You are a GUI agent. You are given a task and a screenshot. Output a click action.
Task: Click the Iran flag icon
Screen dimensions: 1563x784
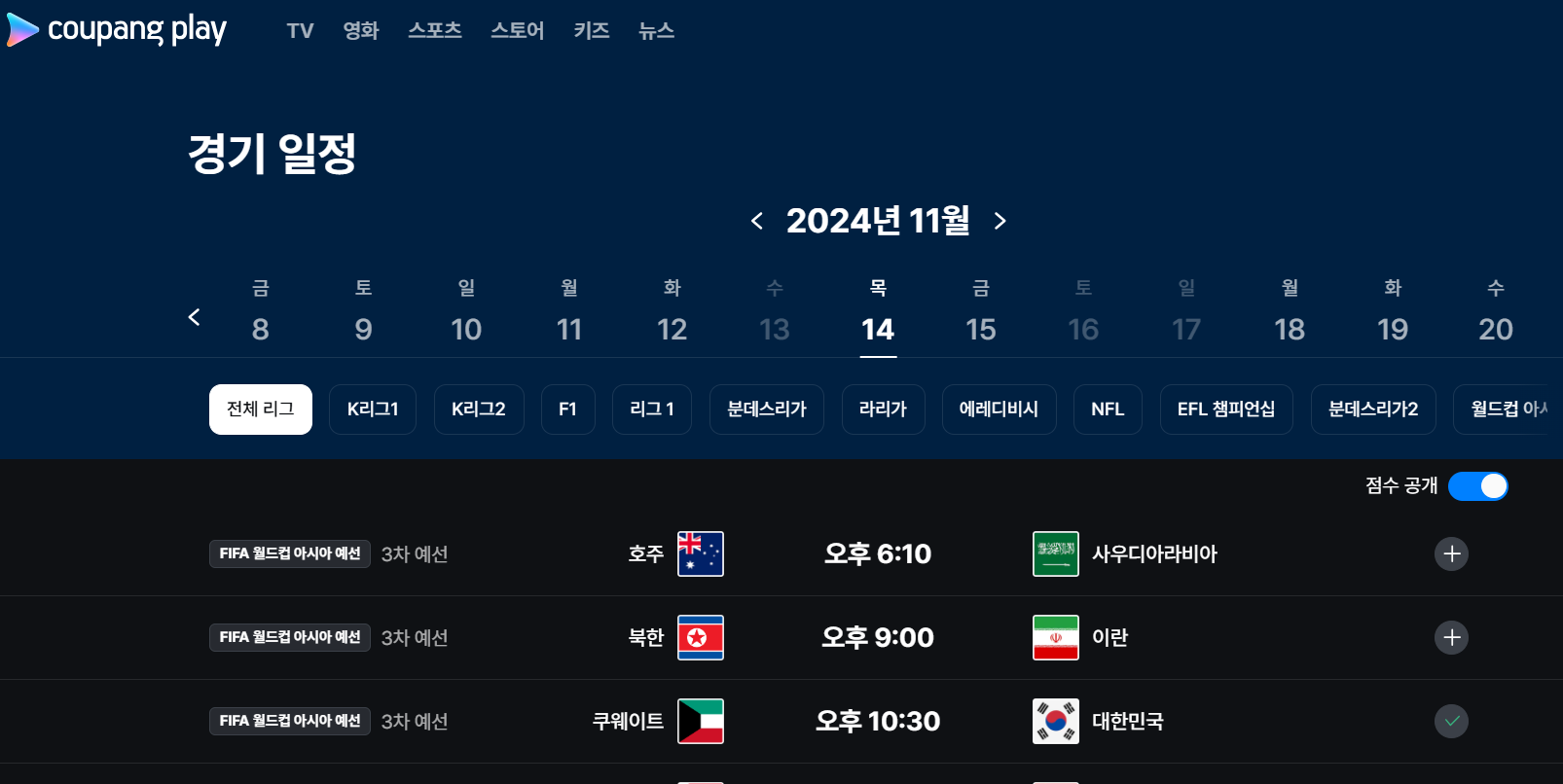[1056, 637]
